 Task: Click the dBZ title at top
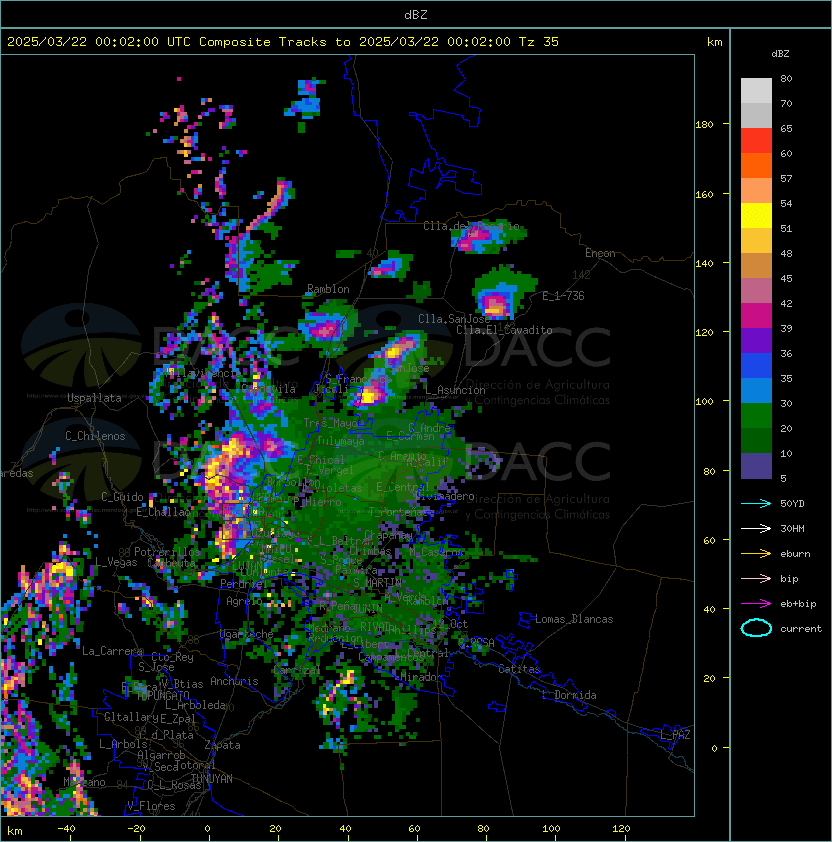click(x=416, y=14)
